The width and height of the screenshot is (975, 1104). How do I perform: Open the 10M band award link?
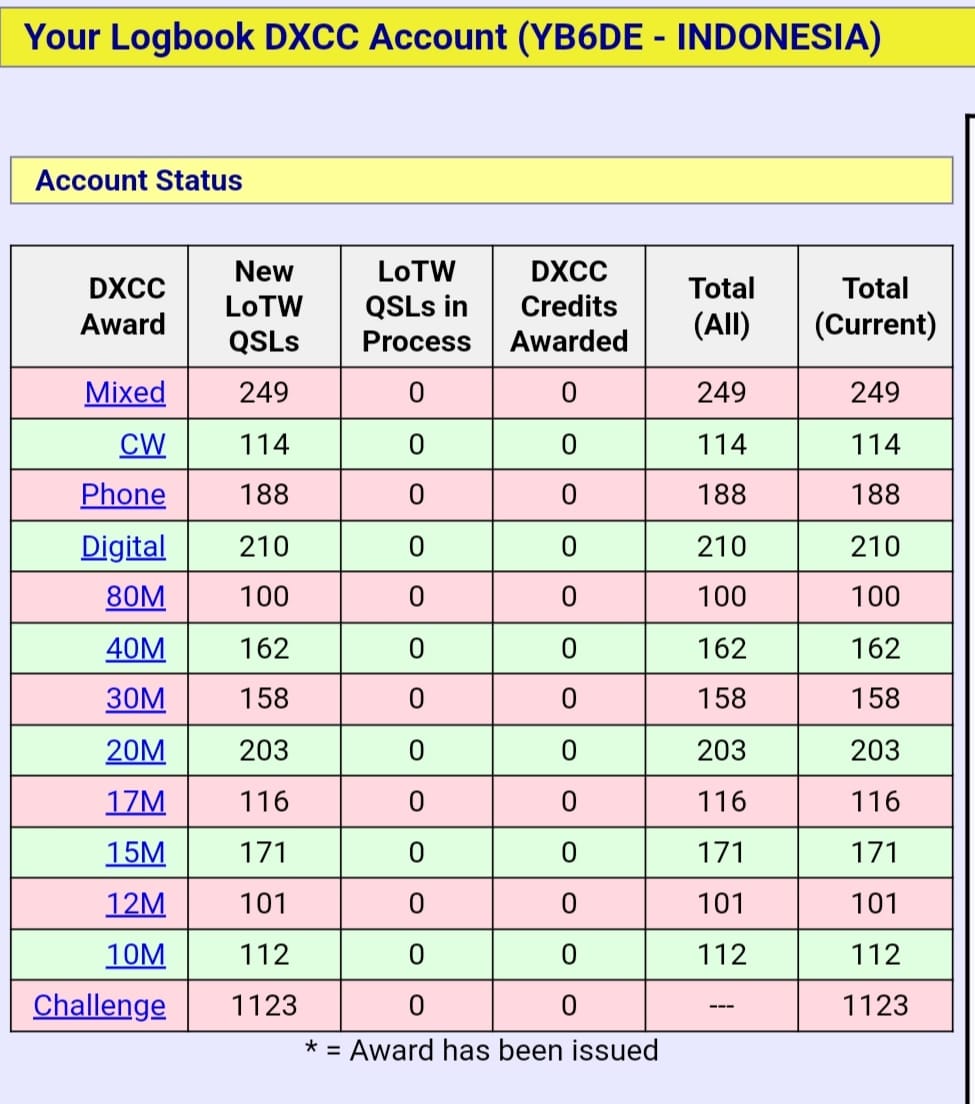(136, 955)
